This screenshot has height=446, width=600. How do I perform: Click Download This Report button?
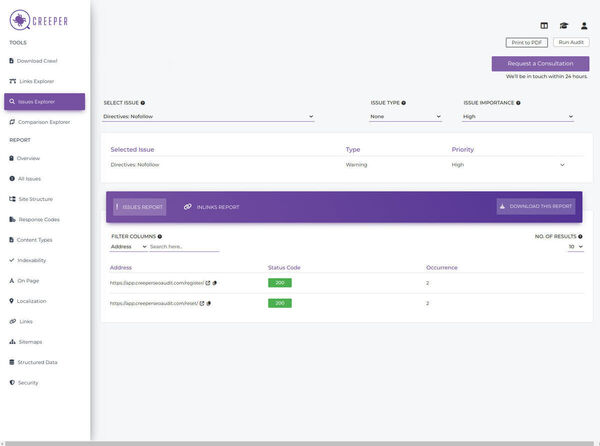[536, 206]
